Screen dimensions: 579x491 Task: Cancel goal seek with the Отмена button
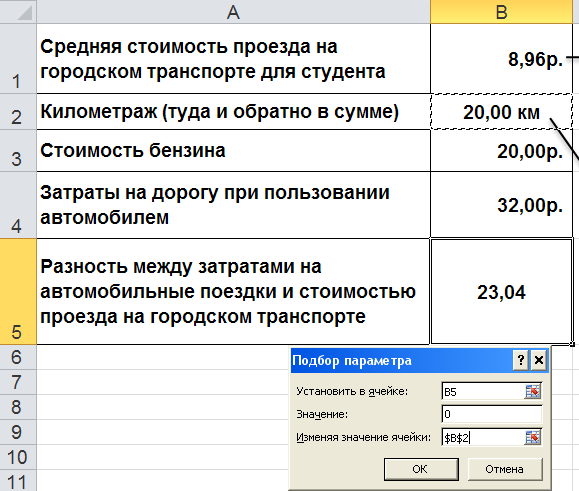pos(505,469)
